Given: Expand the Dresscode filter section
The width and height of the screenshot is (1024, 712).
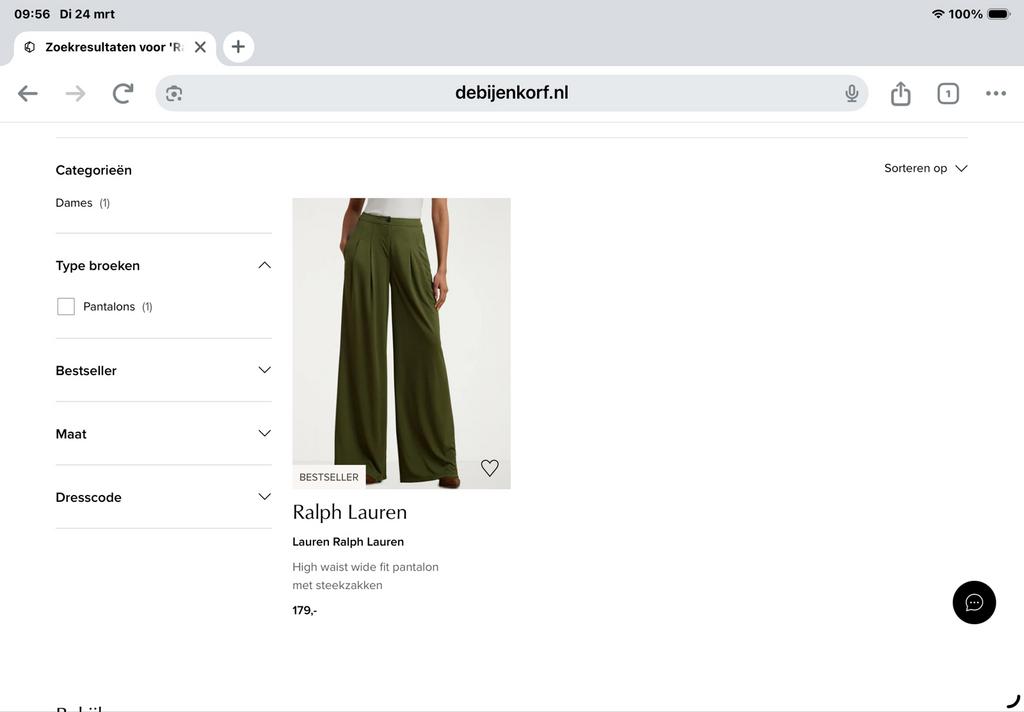Looking at the screenshot, I should coord(263,496).
